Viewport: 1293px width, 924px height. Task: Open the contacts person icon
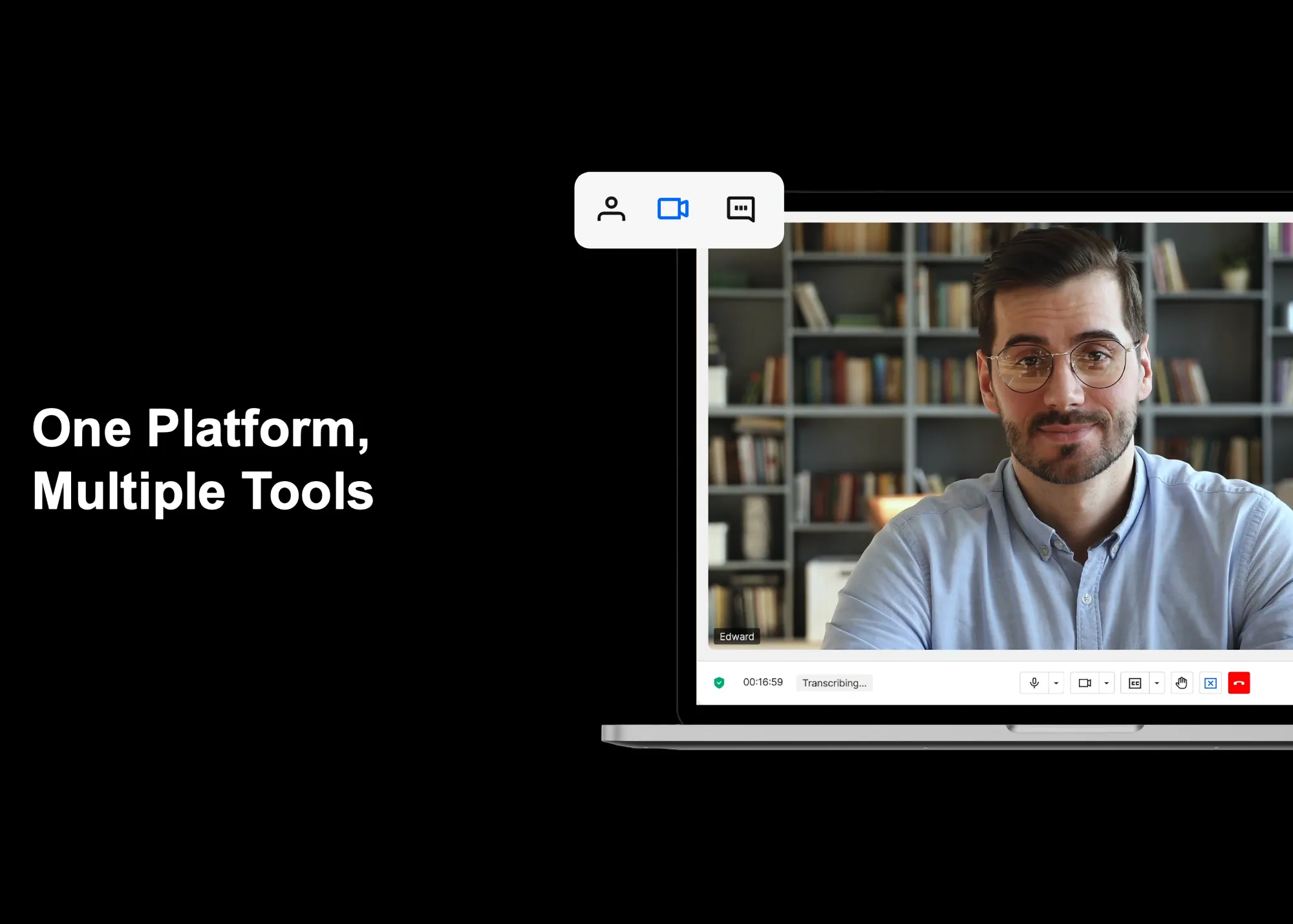tap(611, 209)
